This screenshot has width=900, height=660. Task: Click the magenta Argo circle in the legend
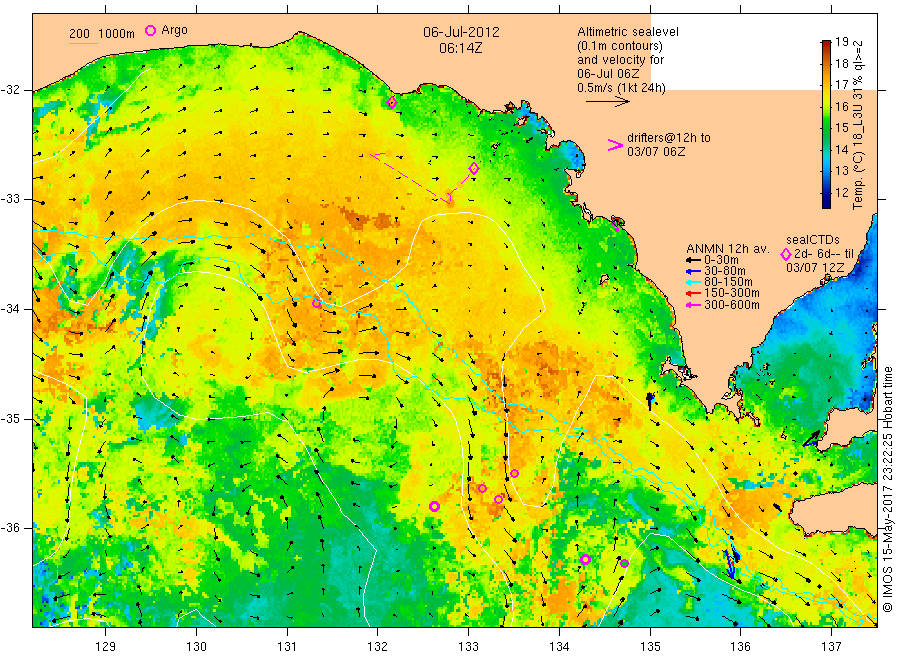pos(150,30)
